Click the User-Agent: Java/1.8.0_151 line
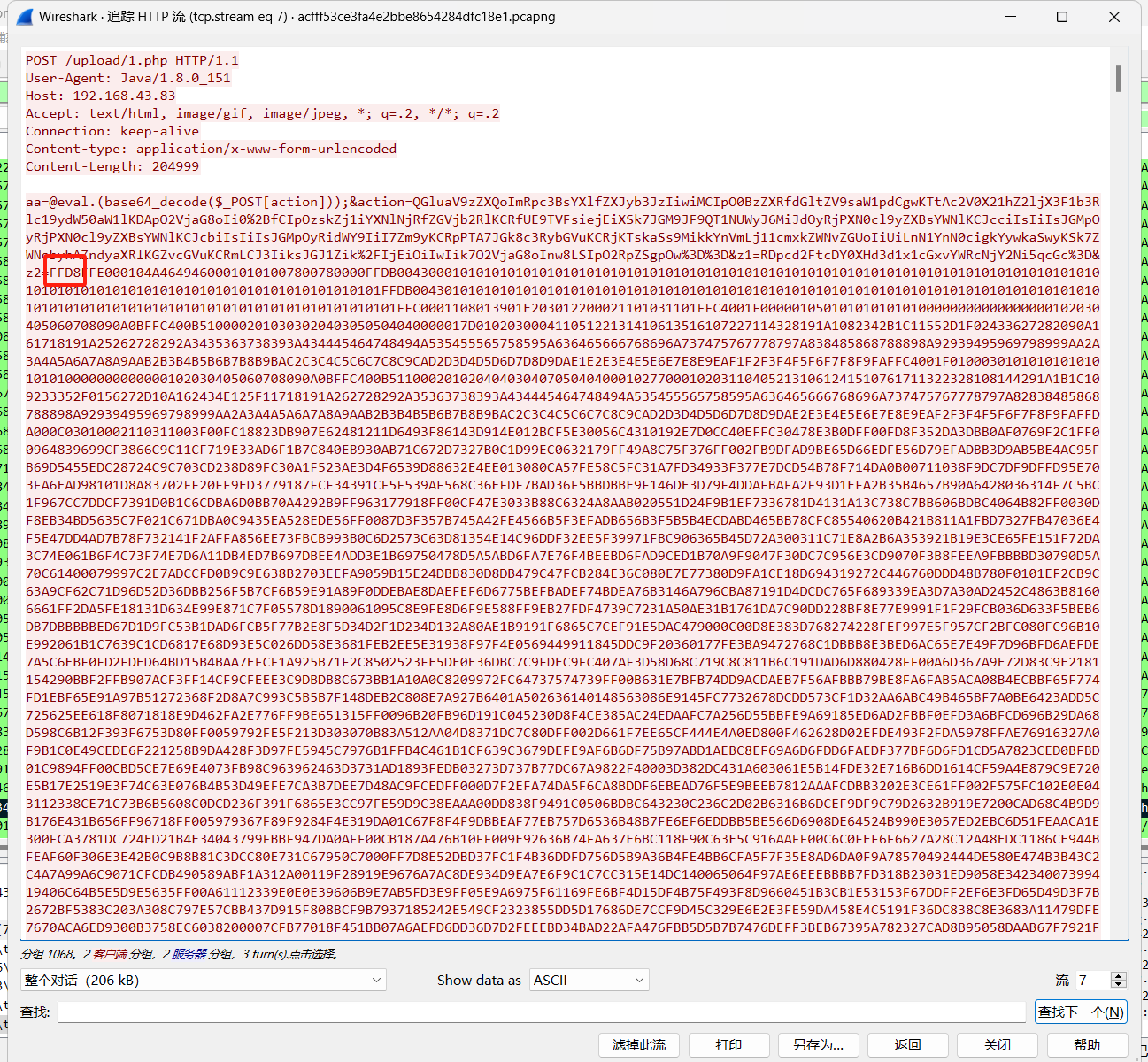The width and height of the screenshot is (1148, 1062). 128,78
